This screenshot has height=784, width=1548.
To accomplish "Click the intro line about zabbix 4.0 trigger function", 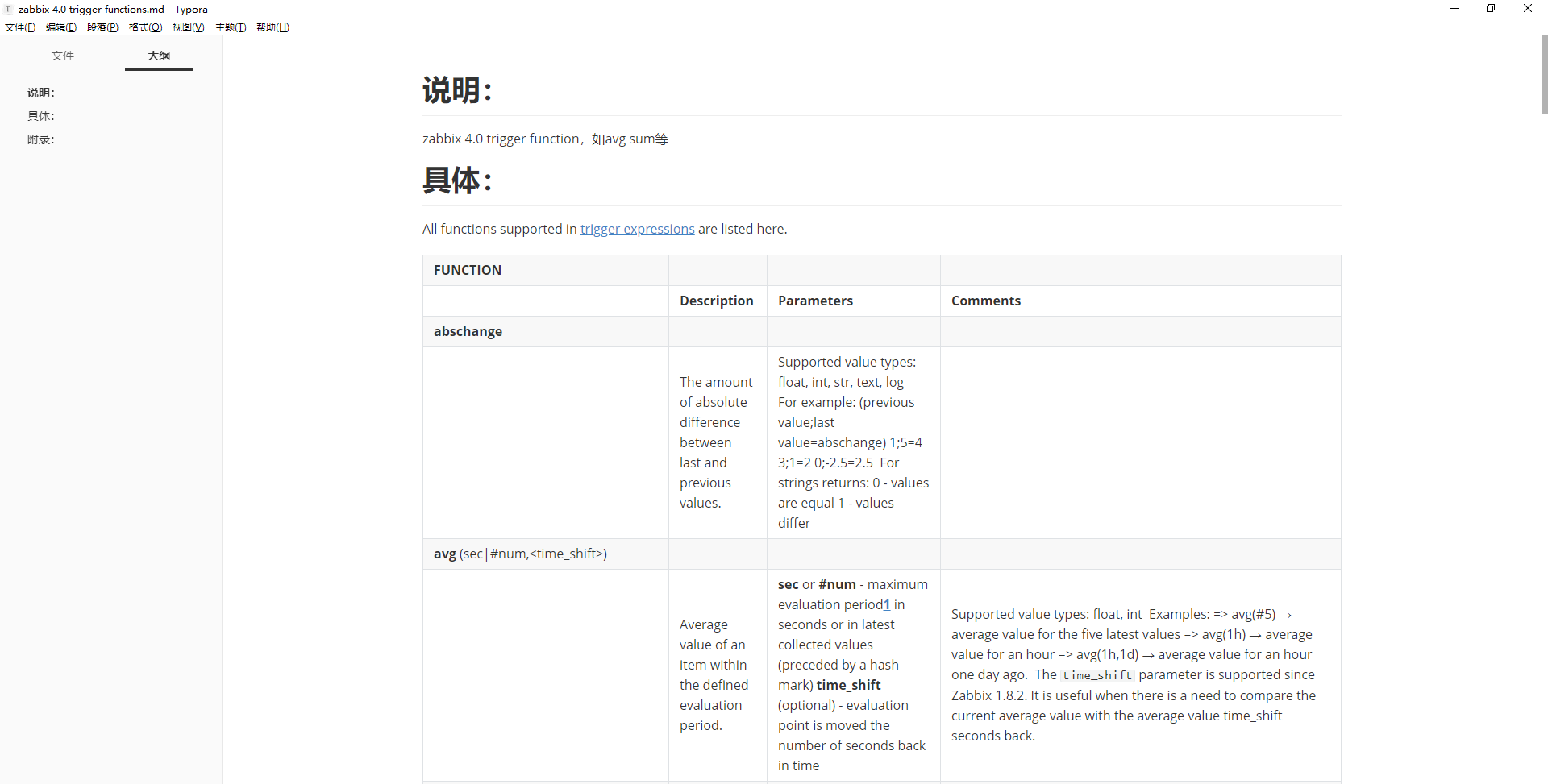I will pos(546,139).
